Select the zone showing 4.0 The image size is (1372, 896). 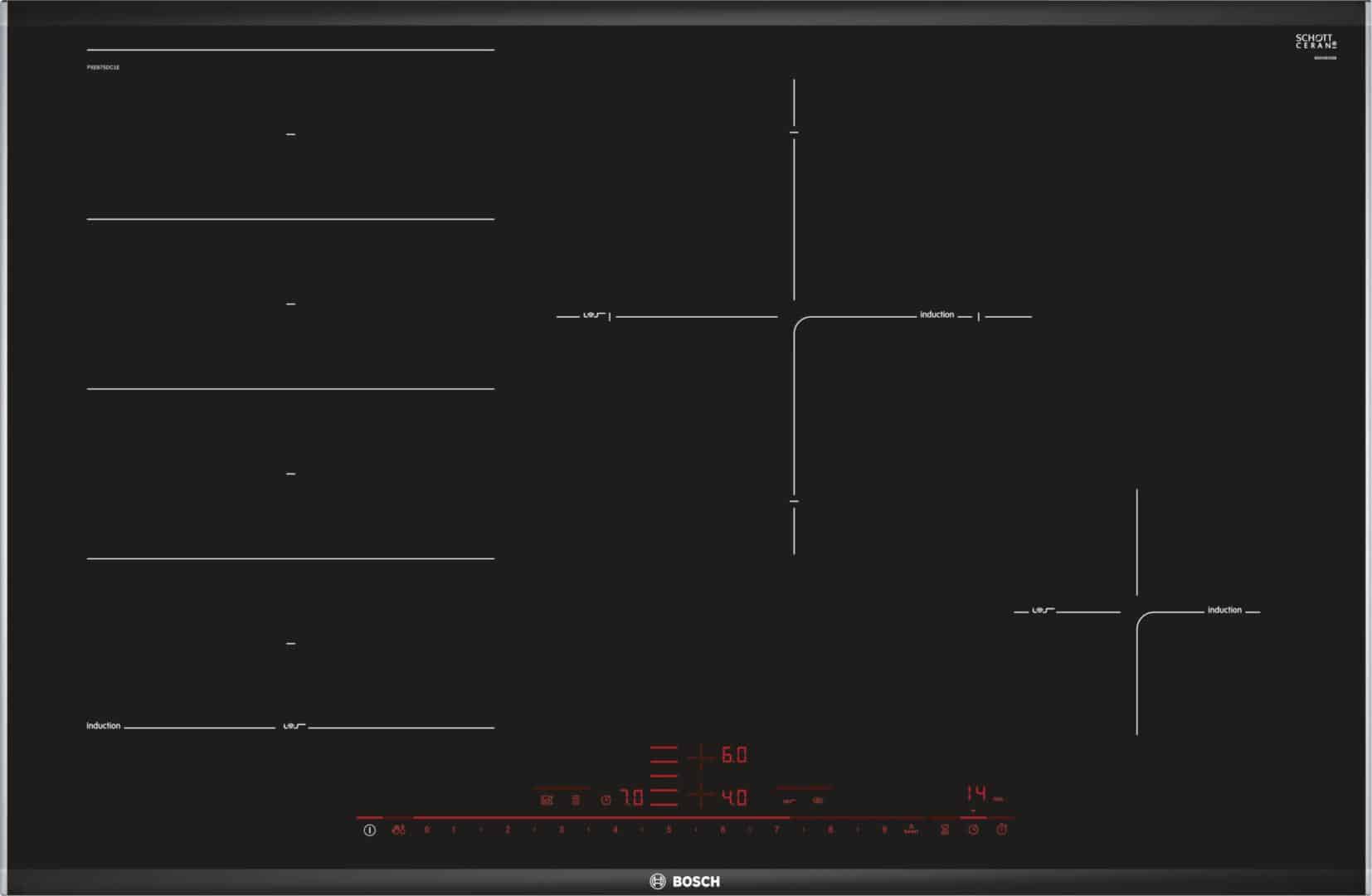[733, 798]
